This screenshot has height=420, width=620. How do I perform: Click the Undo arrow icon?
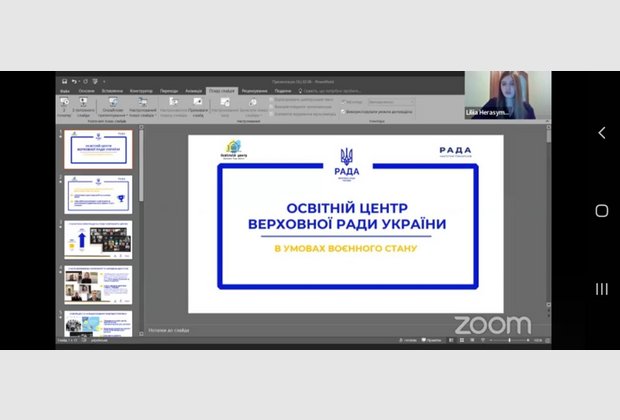coord(74,81)
